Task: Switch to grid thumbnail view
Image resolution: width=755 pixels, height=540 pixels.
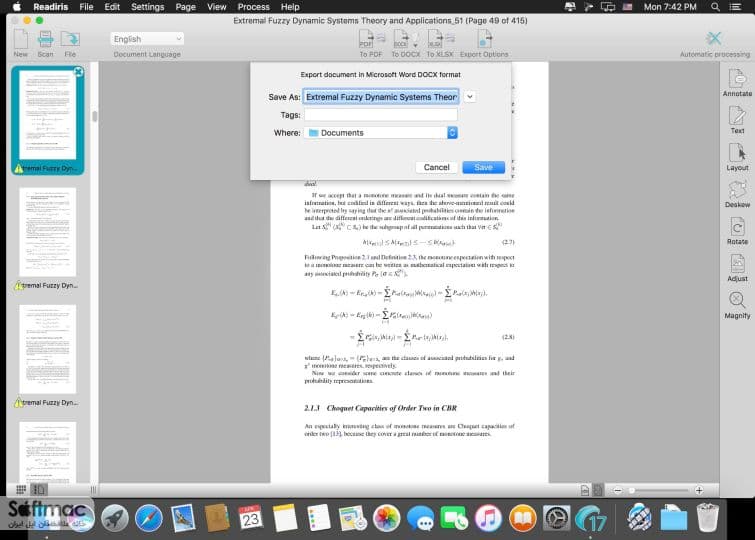Action: (21, 490)
